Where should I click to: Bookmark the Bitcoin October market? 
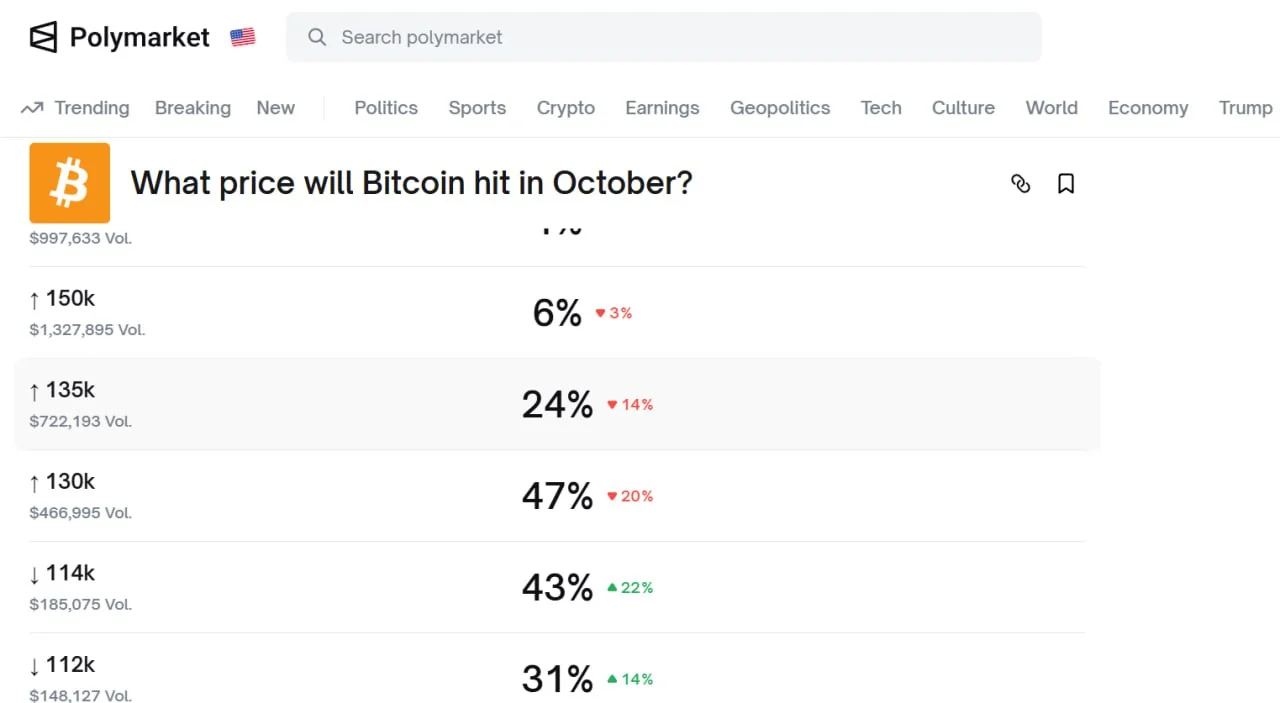1066,184
